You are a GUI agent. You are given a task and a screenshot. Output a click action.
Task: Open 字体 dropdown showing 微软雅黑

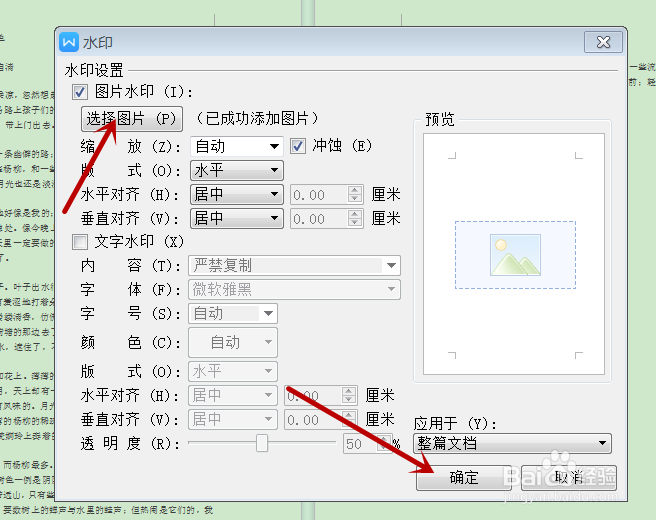click(295, 289)
